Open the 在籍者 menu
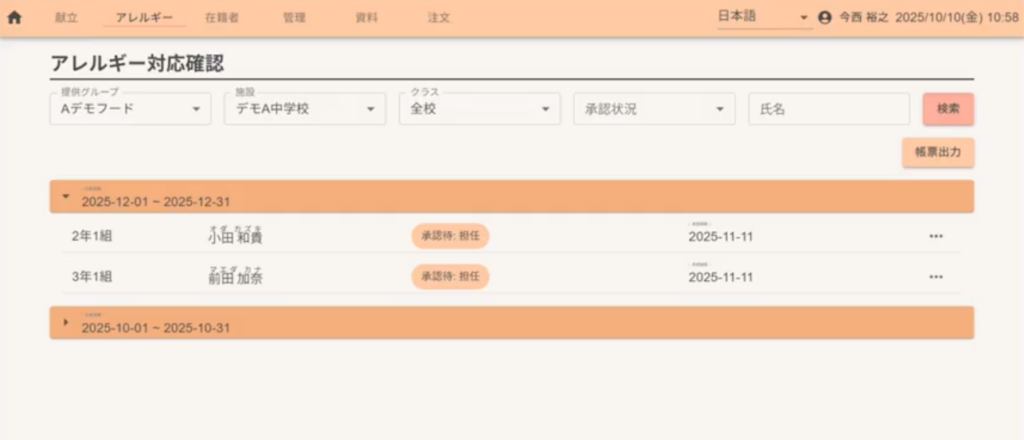1024x440 pixels. coord(221,18)
